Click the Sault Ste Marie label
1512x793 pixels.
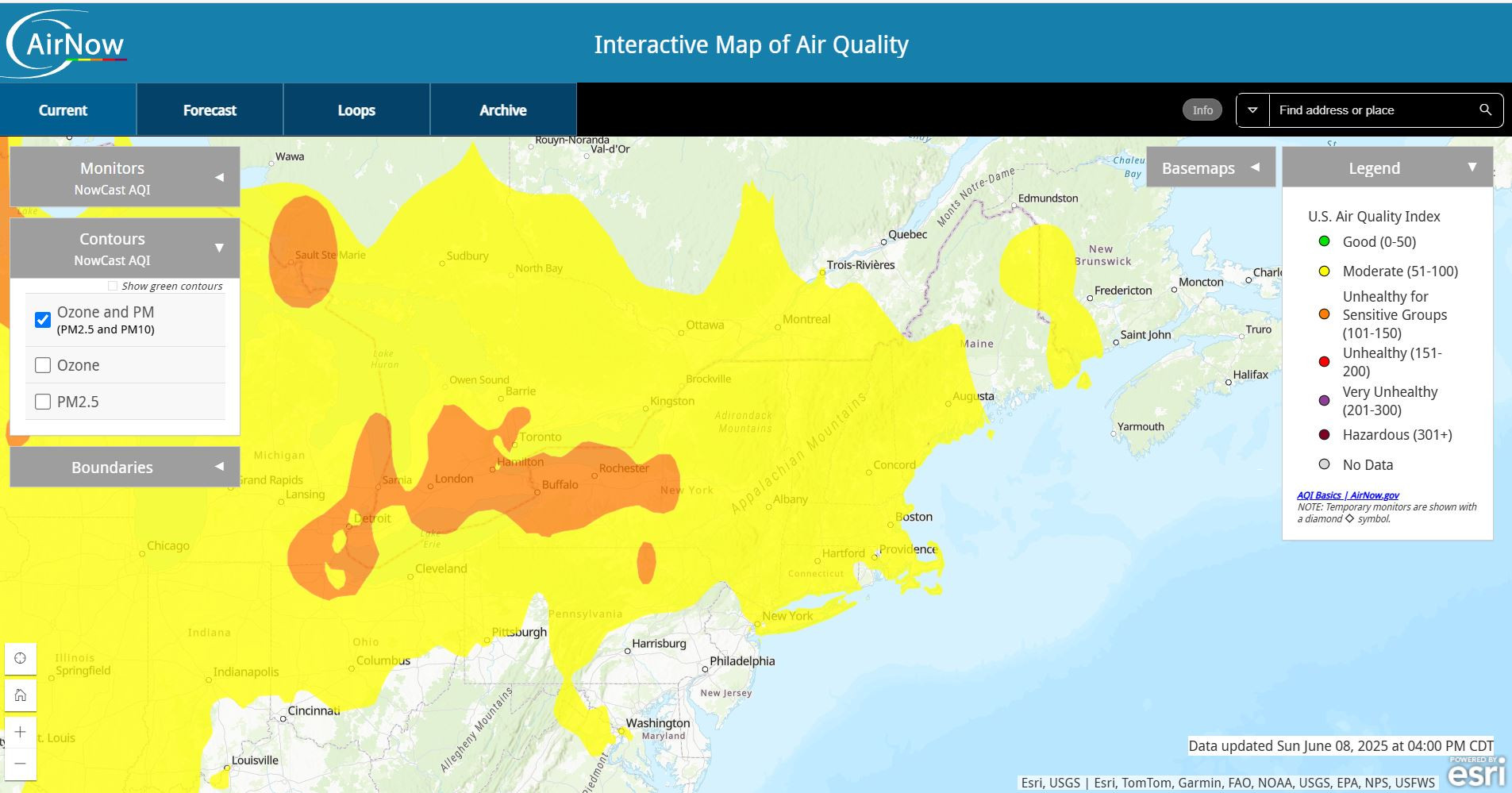330,255
